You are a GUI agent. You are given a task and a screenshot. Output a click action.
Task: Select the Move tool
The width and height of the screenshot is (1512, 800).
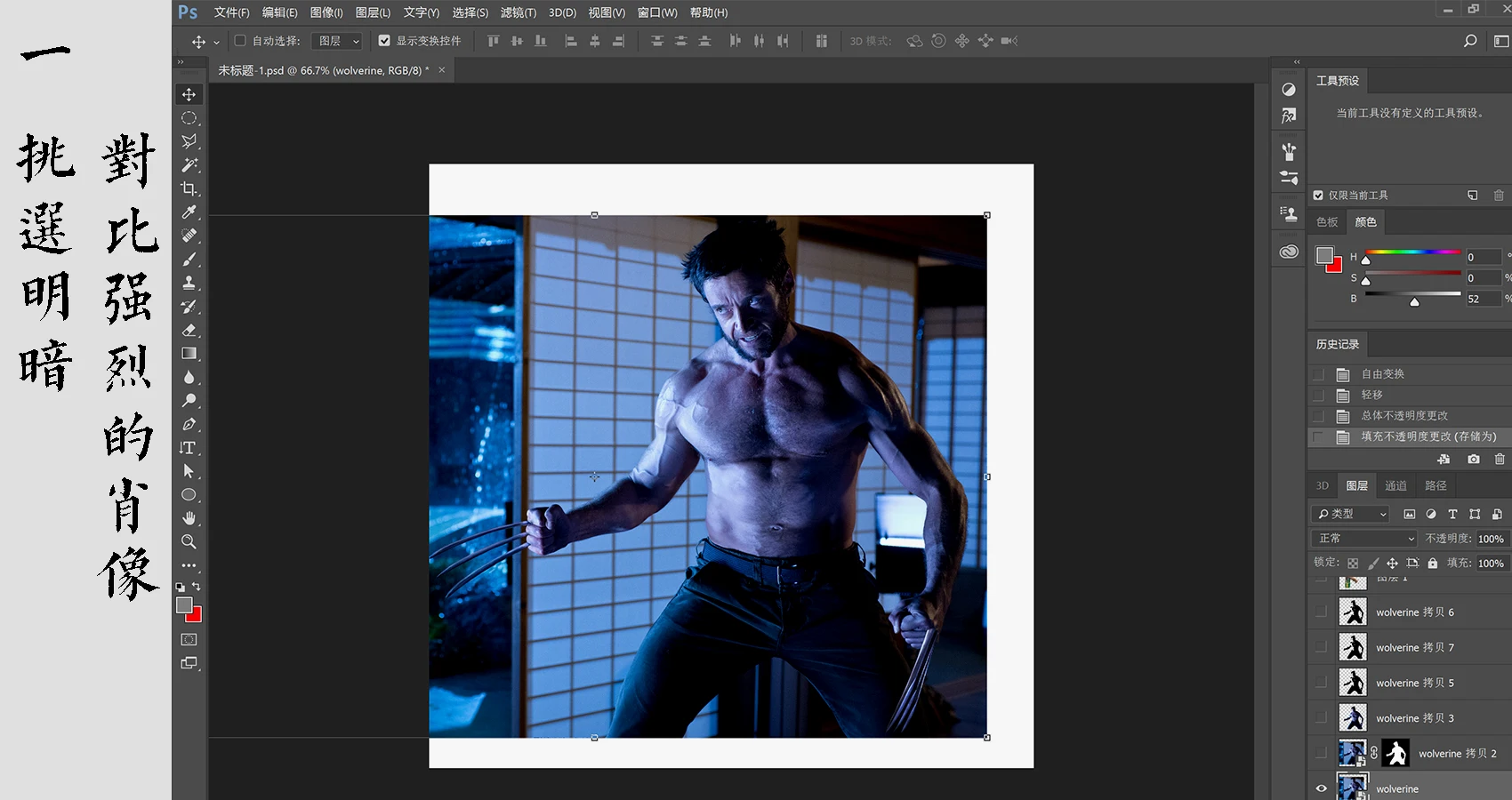click(189, 94)
